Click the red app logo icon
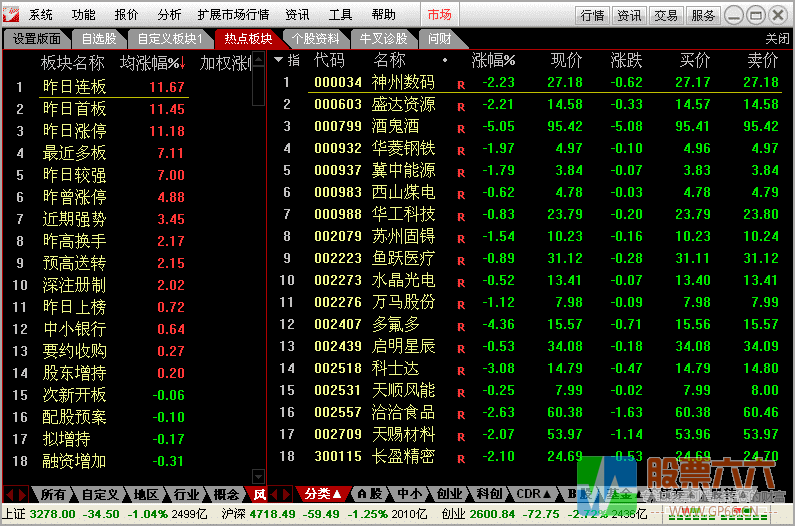The height and width of the screenshot is (526, 795). [x=11, y=15]
